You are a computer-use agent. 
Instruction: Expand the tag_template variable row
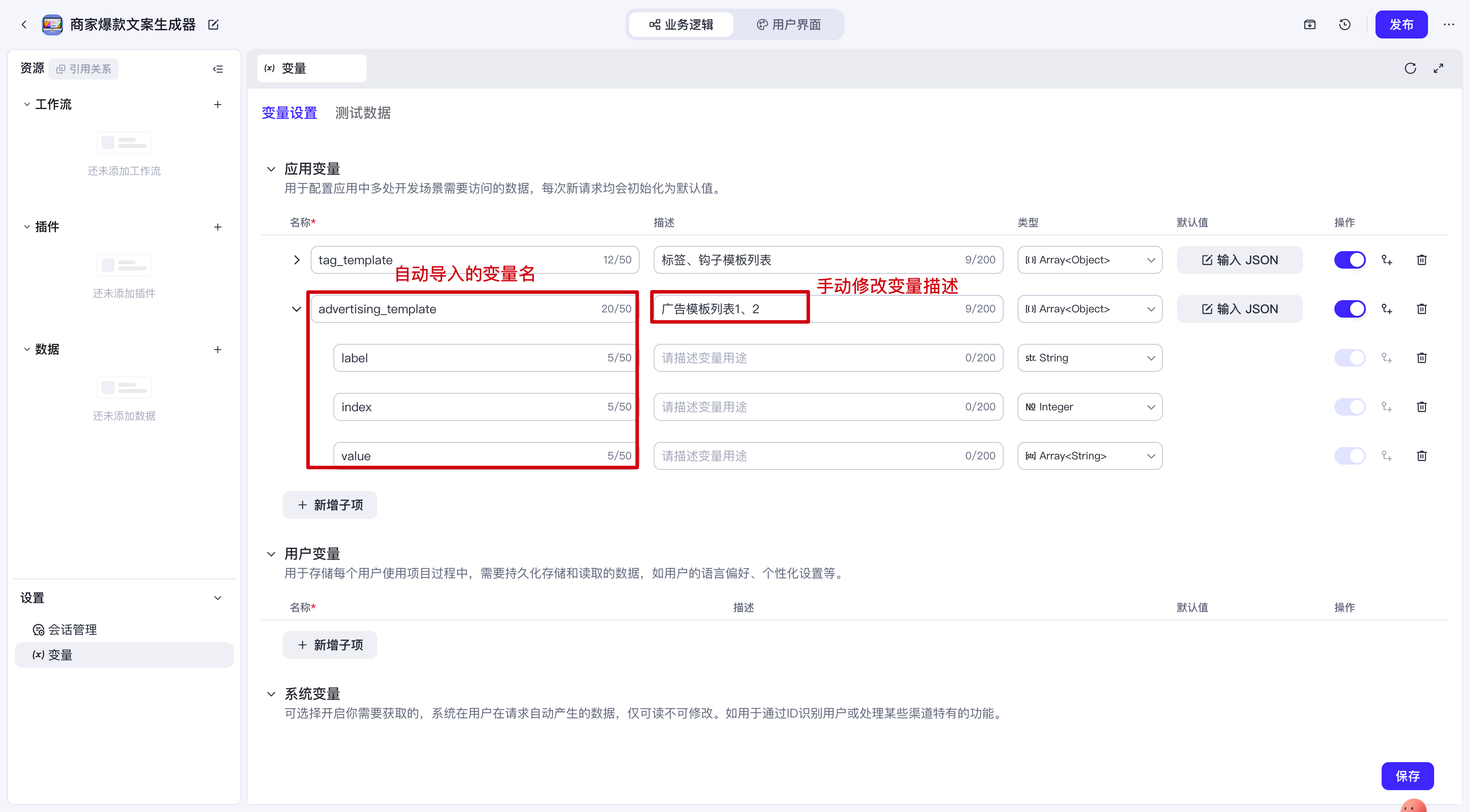click(x=297, y=260)
